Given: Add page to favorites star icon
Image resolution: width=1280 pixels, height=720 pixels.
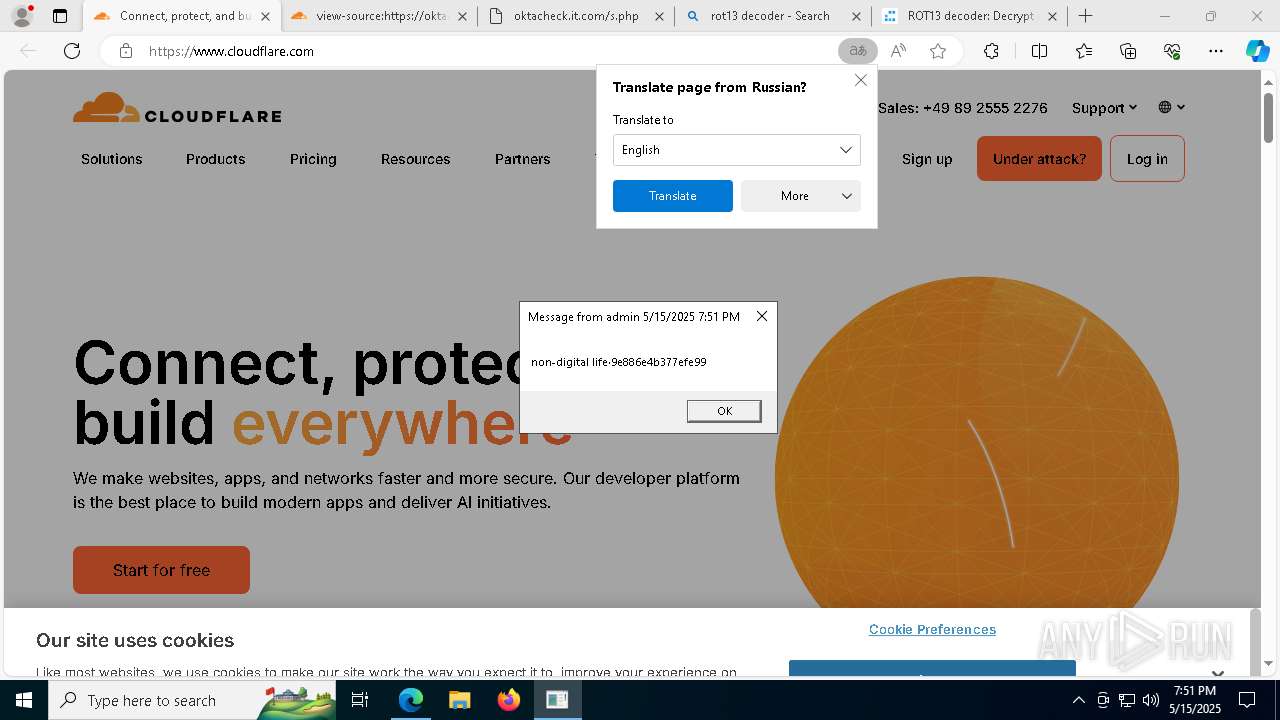Looking at the screenshot, I should tap(938, 51).
